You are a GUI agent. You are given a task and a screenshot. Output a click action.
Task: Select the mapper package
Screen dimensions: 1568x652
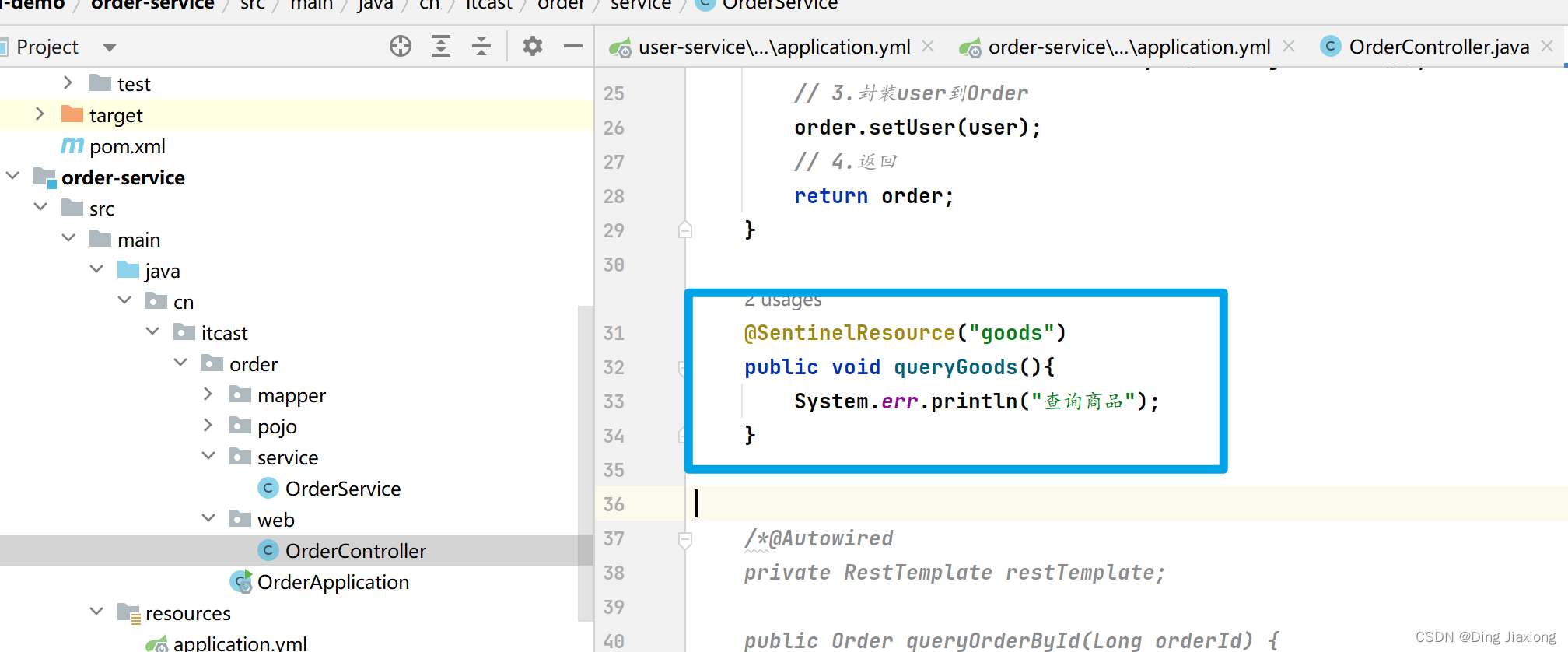click(291, 395)
